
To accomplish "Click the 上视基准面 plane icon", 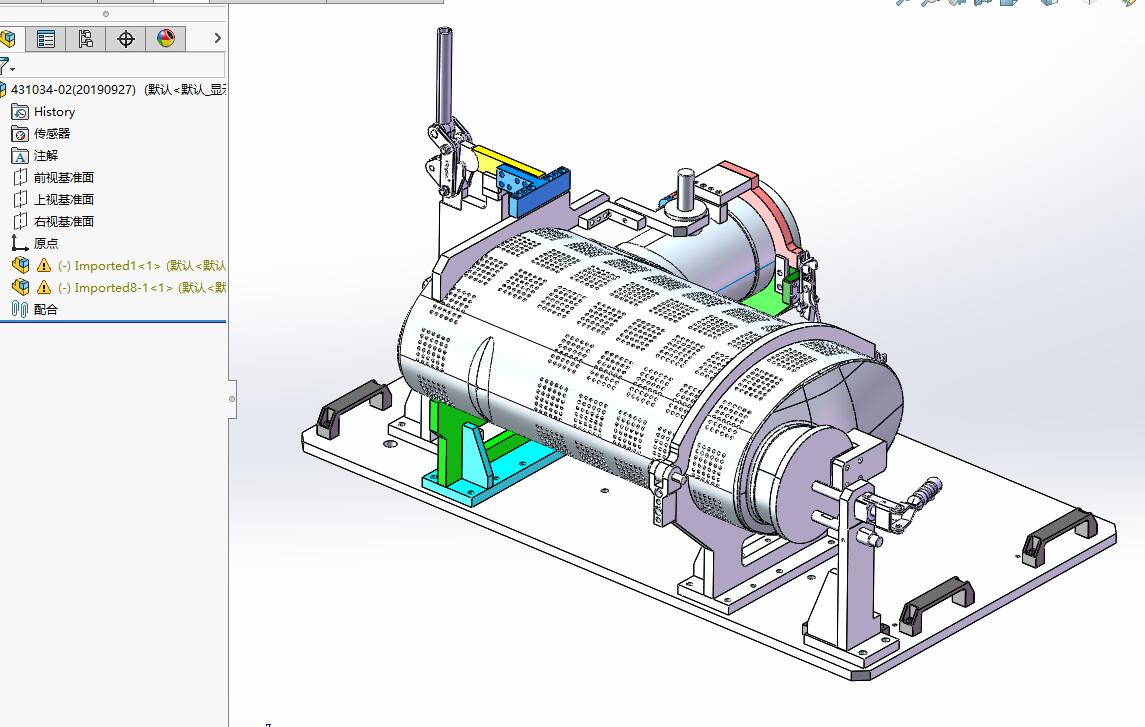I will pyautogui.click(x=20, y=199).
